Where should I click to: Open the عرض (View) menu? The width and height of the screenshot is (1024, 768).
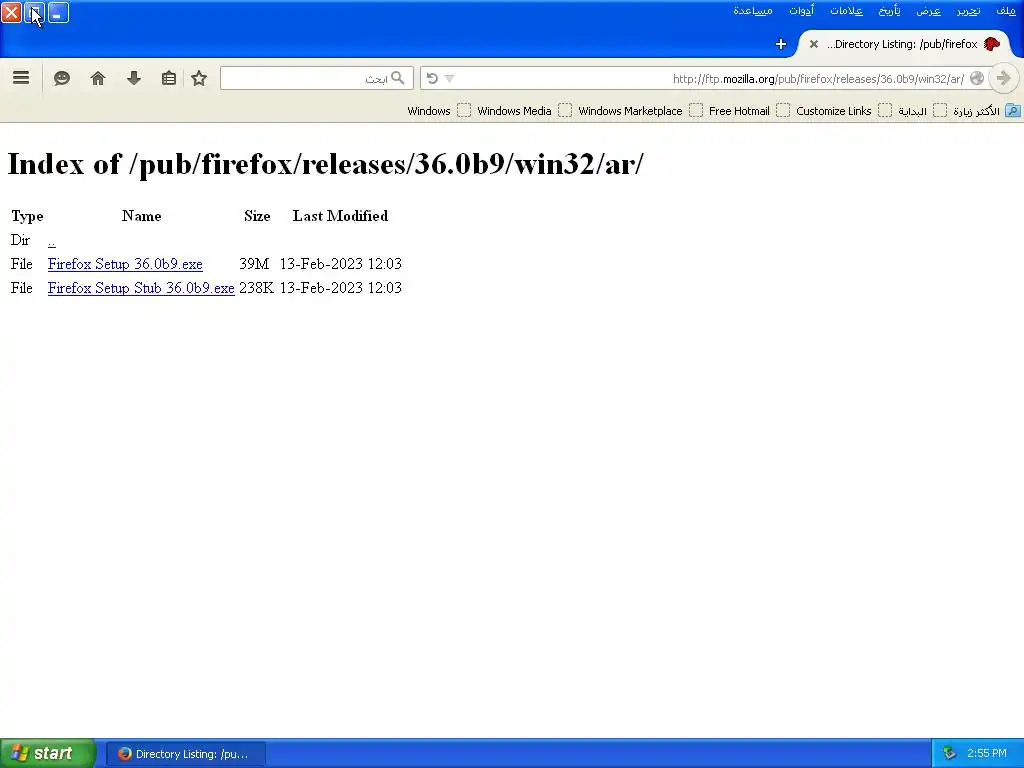point(928,10)
